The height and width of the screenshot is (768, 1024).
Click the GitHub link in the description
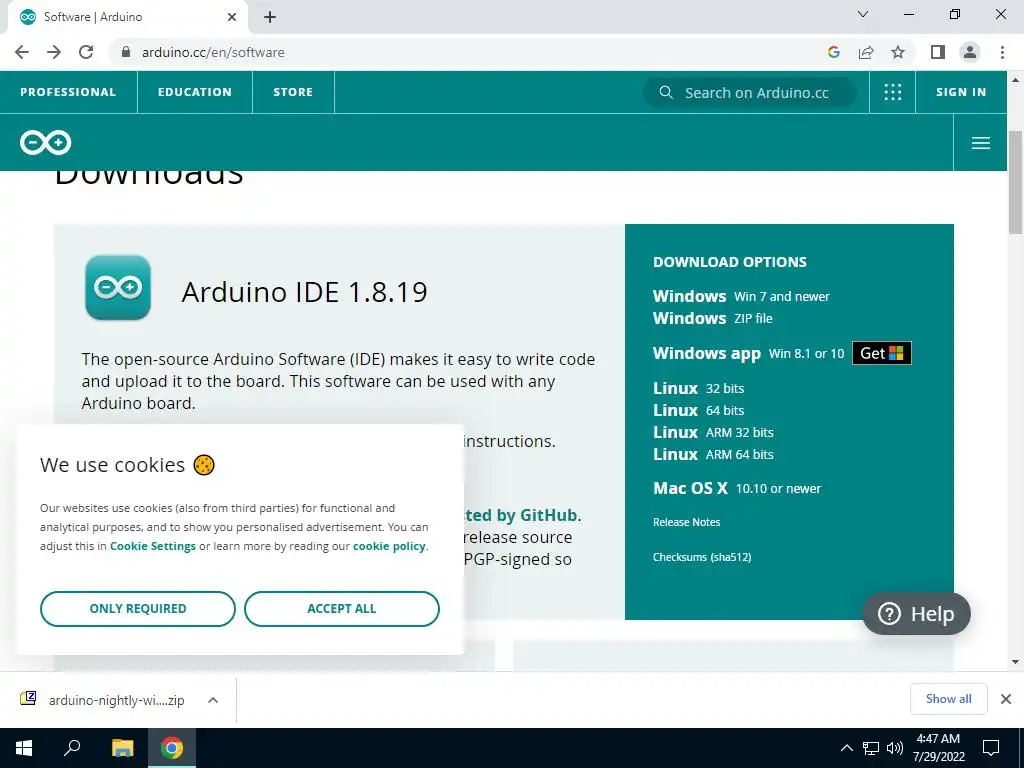(522, 515)
